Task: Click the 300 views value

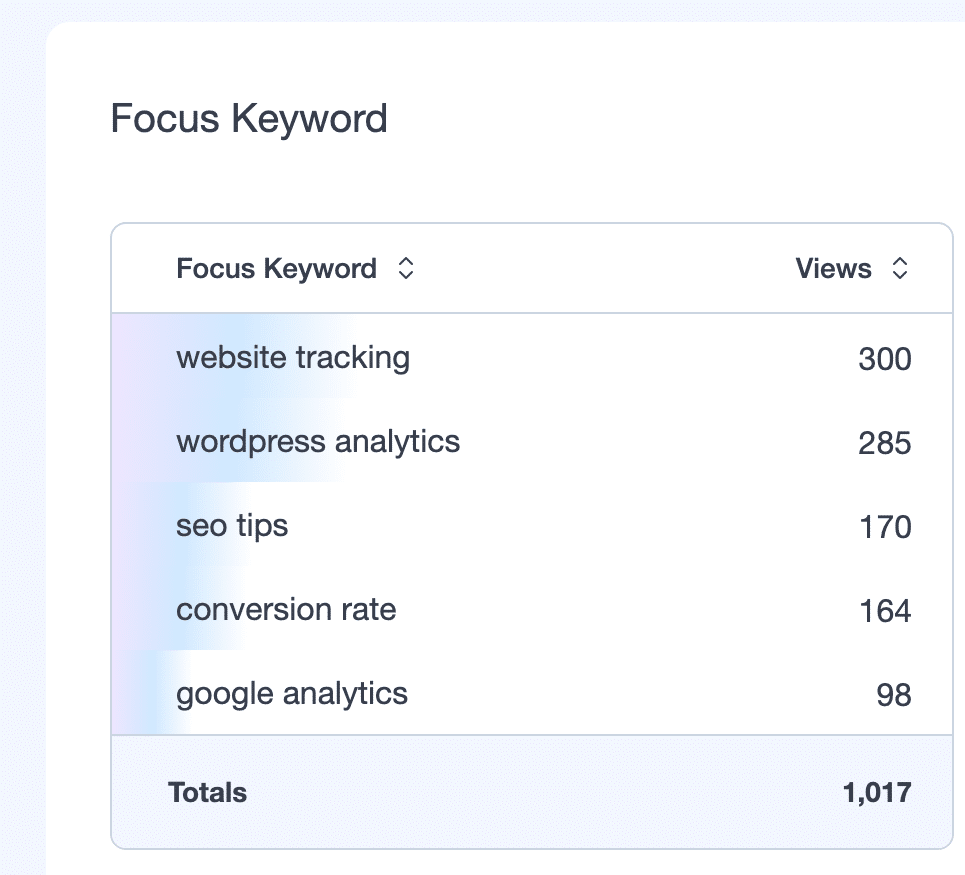Action: point(884,359)
